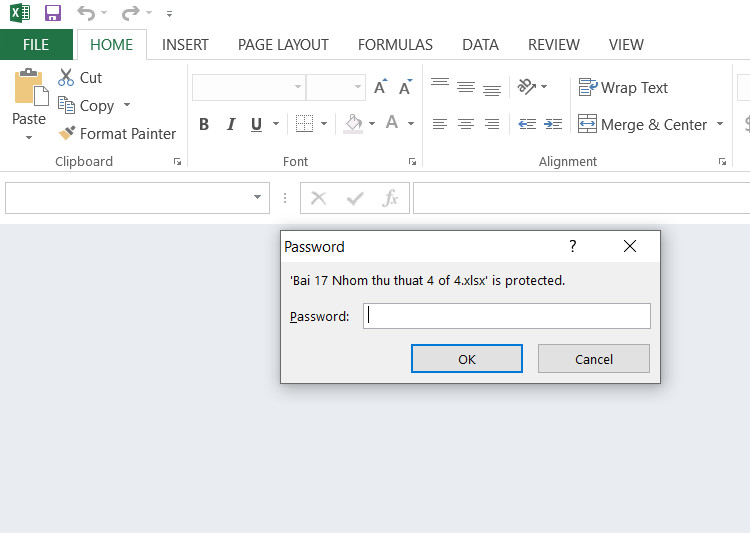Open the FILE tab

[x=36, y=44]
